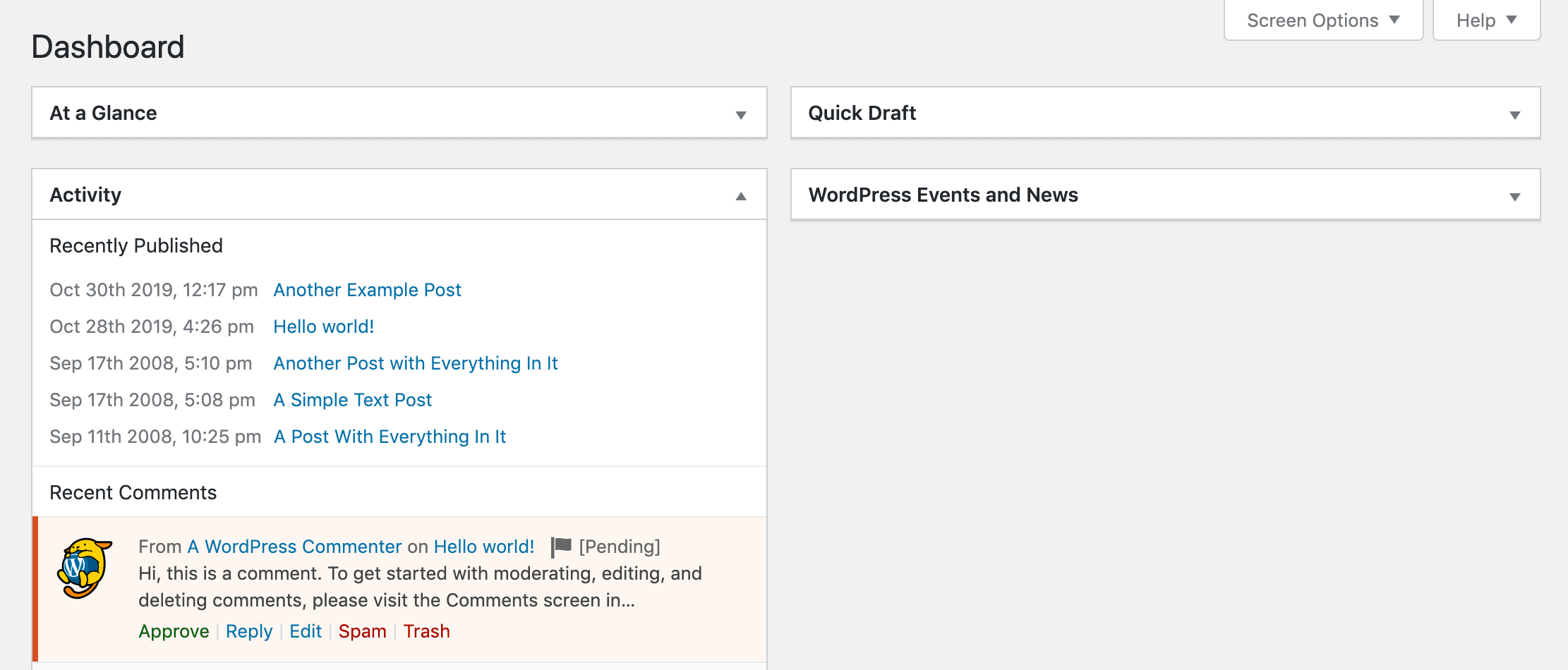Open A Post With Everything In It

pos(390,437)
